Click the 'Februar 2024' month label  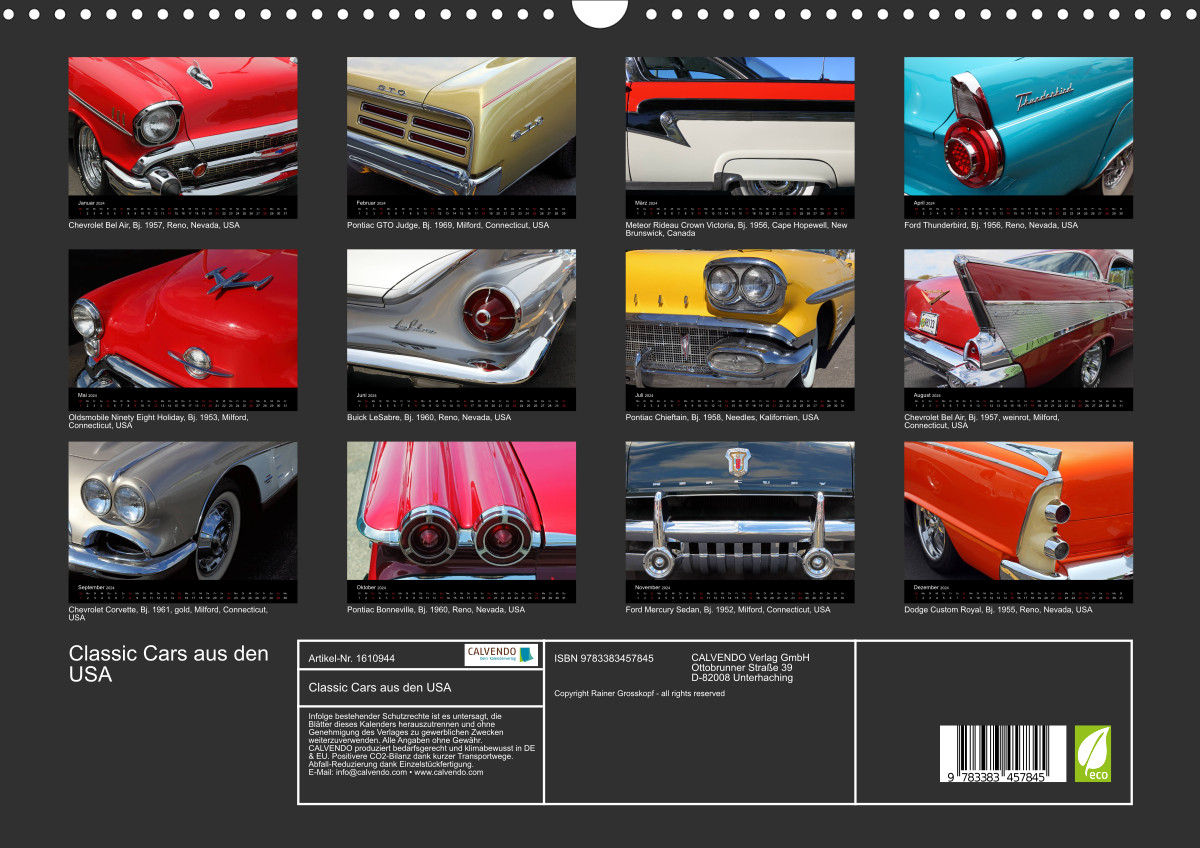370,202
